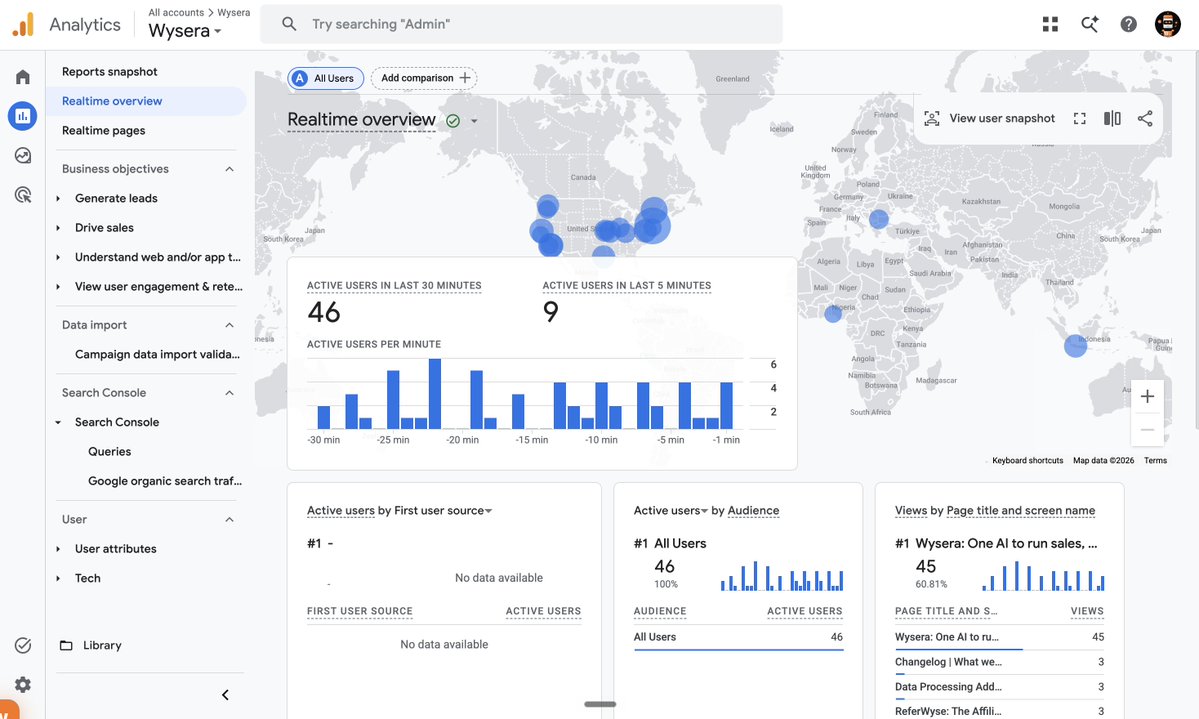Expand Drive sales tree item
Viewport: 1199px width, 719px height.
tap(58, 227)
